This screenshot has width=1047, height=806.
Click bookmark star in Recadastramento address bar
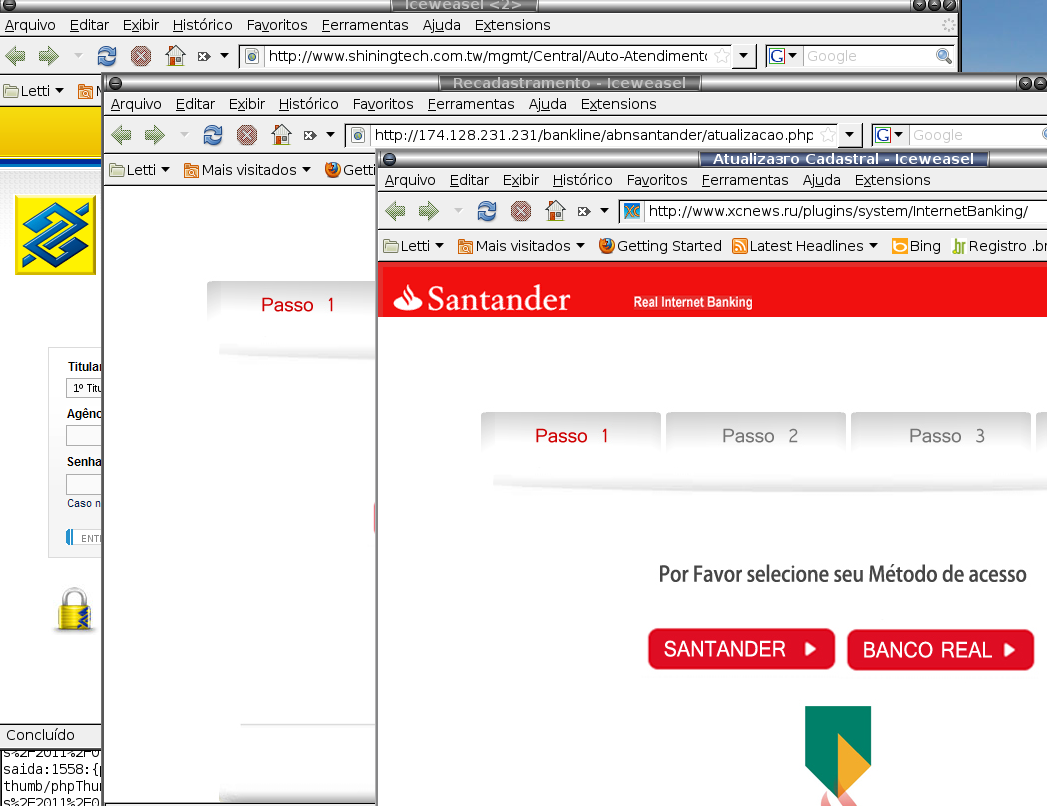coord(827,135)
